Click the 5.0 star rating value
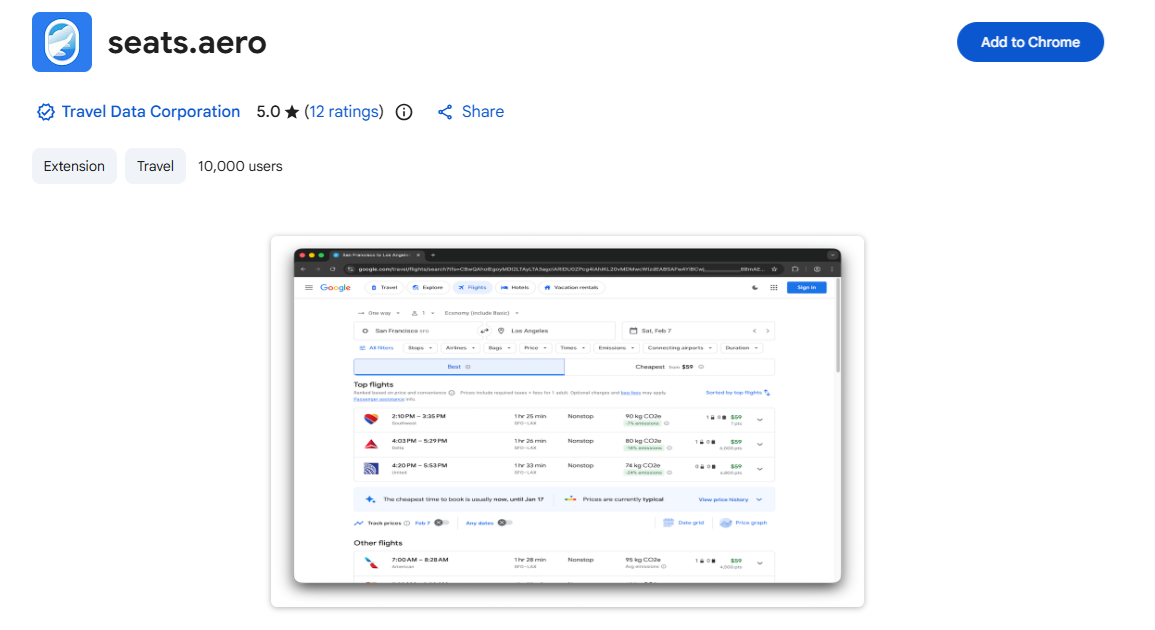This screenshot has height=630, width=1155. pos(277,111)
